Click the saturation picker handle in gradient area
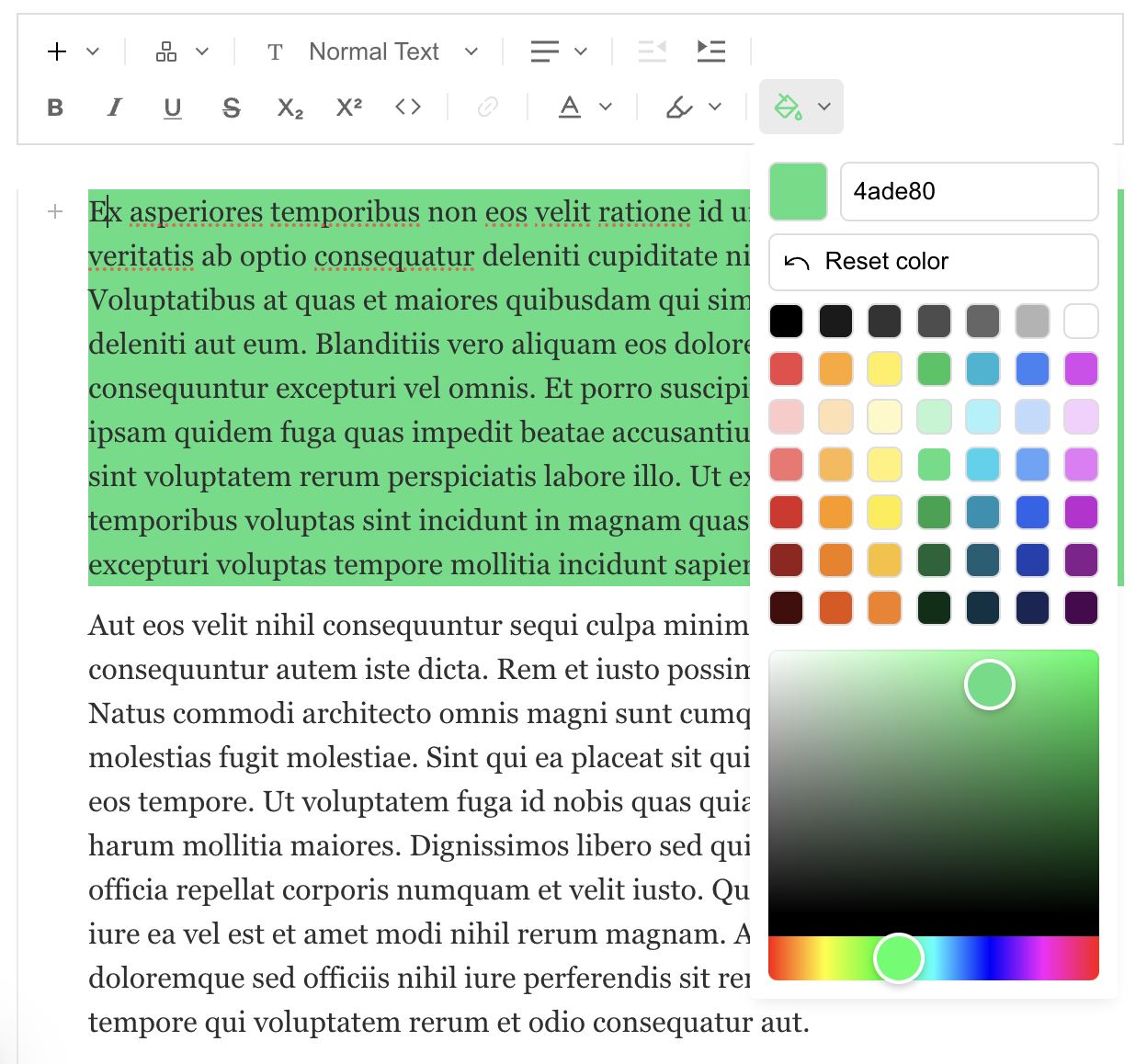This screenshot has width=1147, height=1064. click(990, 685)
